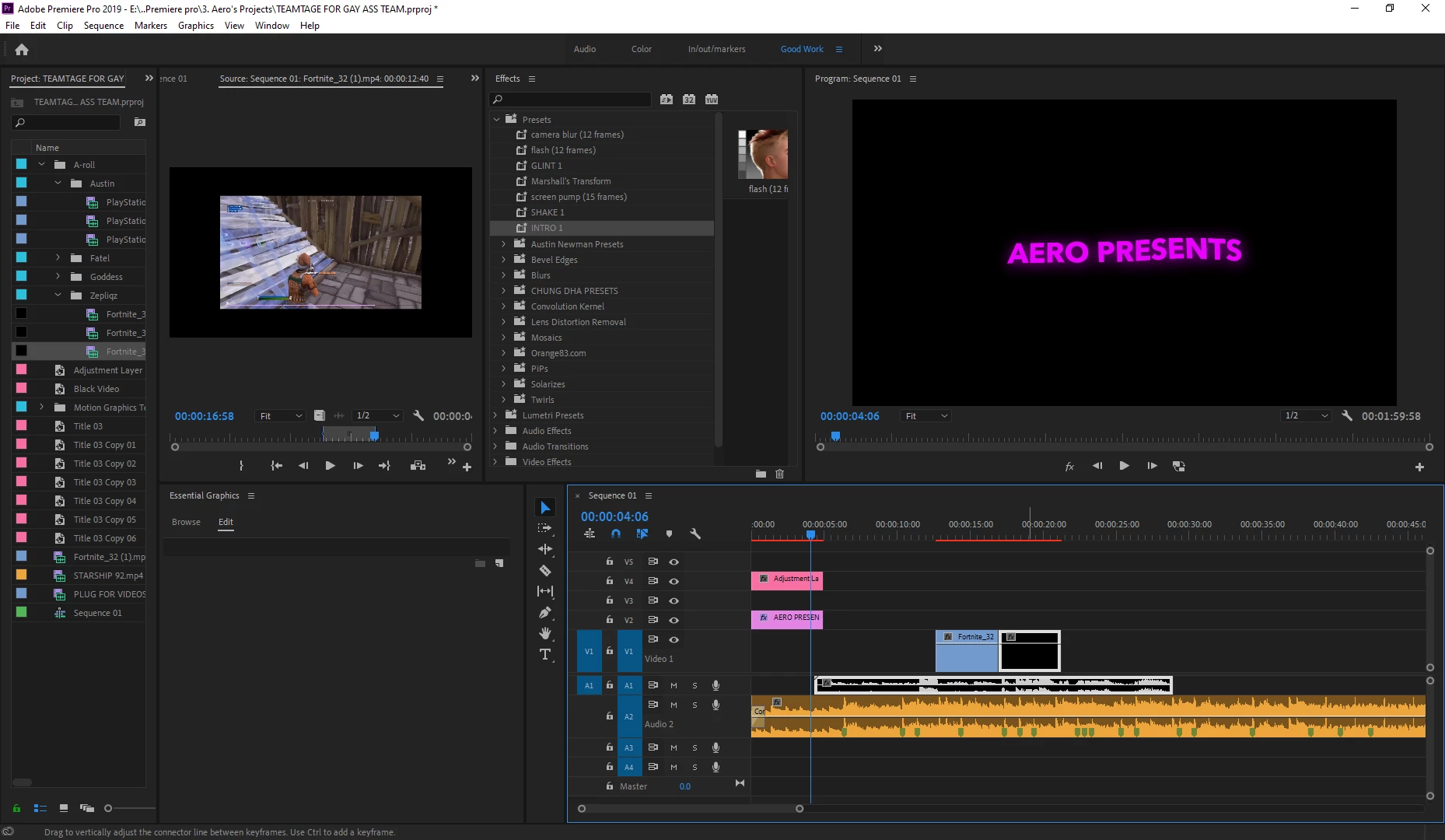Expand the Fatel bin

[58, 257]
